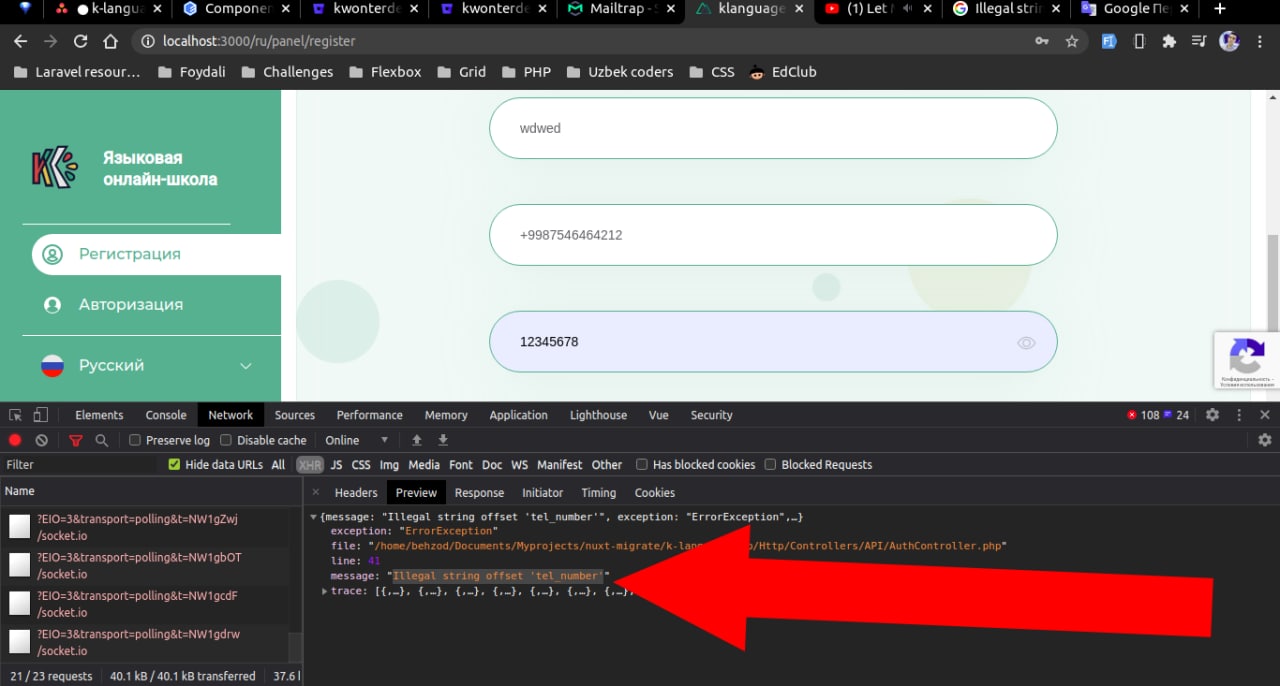This screenshot has width=1280, height=686.
Task: Show password with the eye icon
Action: click(1026, 342)
